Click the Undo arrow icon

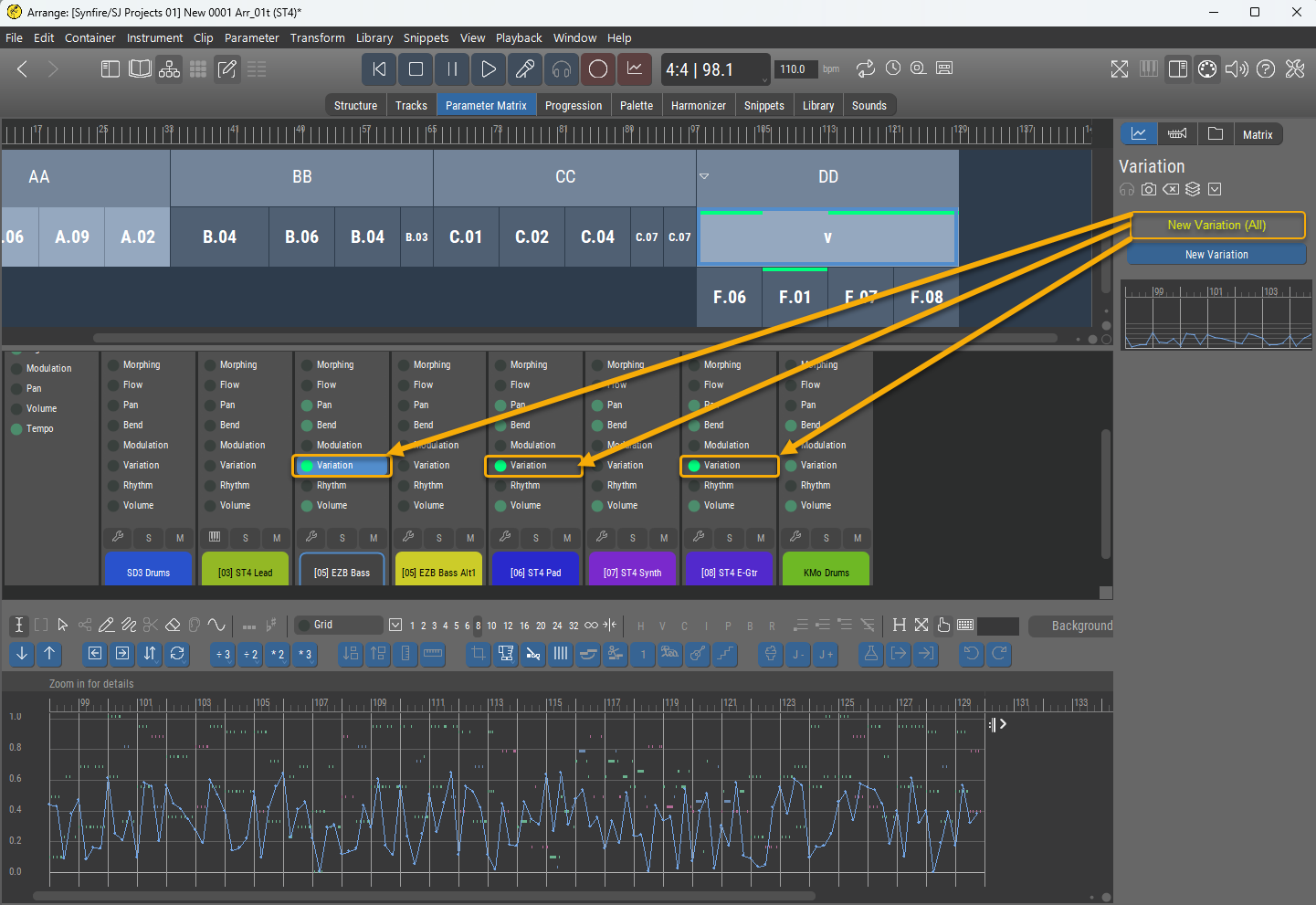(972, 654)
